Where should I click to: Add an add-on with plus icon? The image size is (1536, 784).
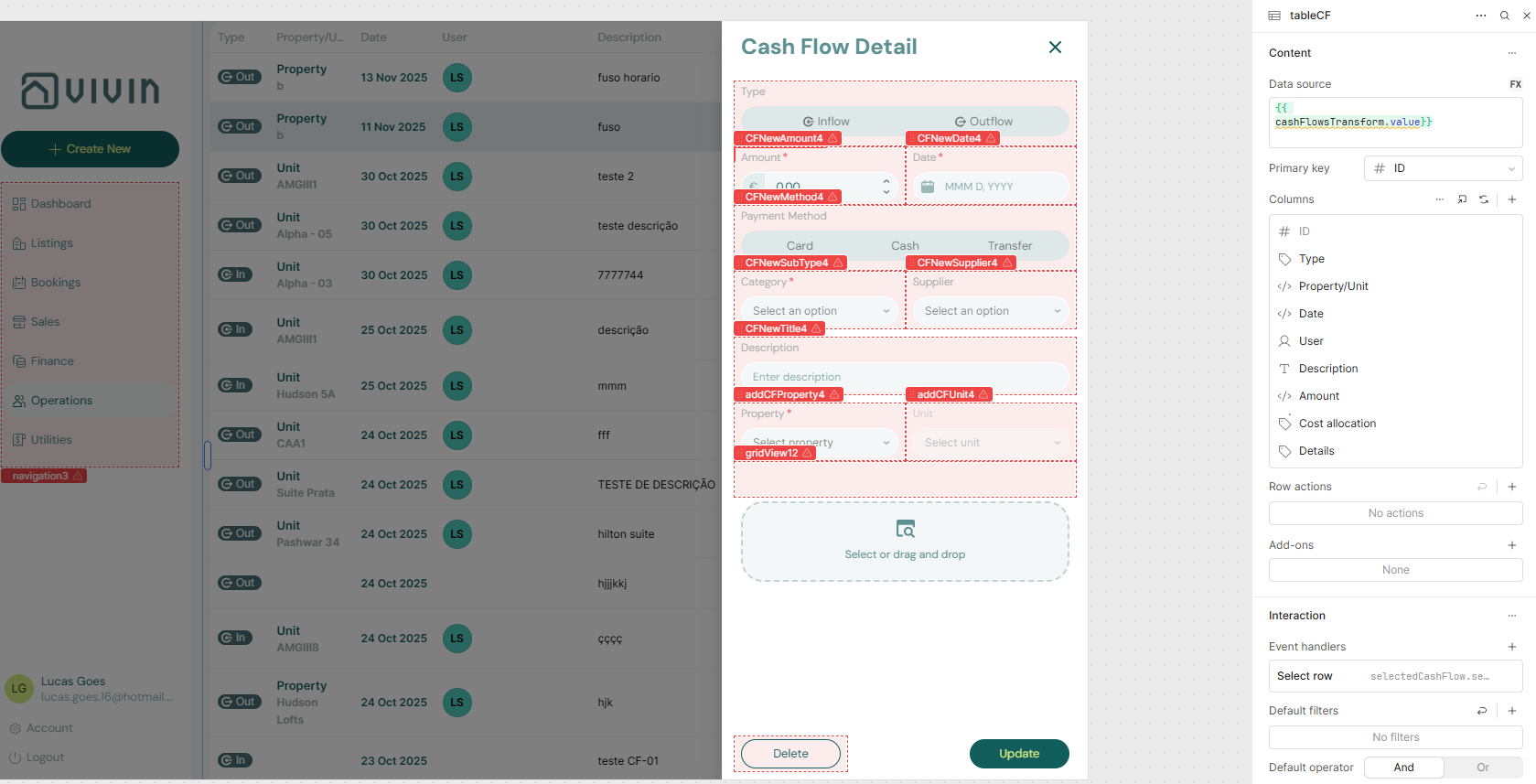(1512, 545)
